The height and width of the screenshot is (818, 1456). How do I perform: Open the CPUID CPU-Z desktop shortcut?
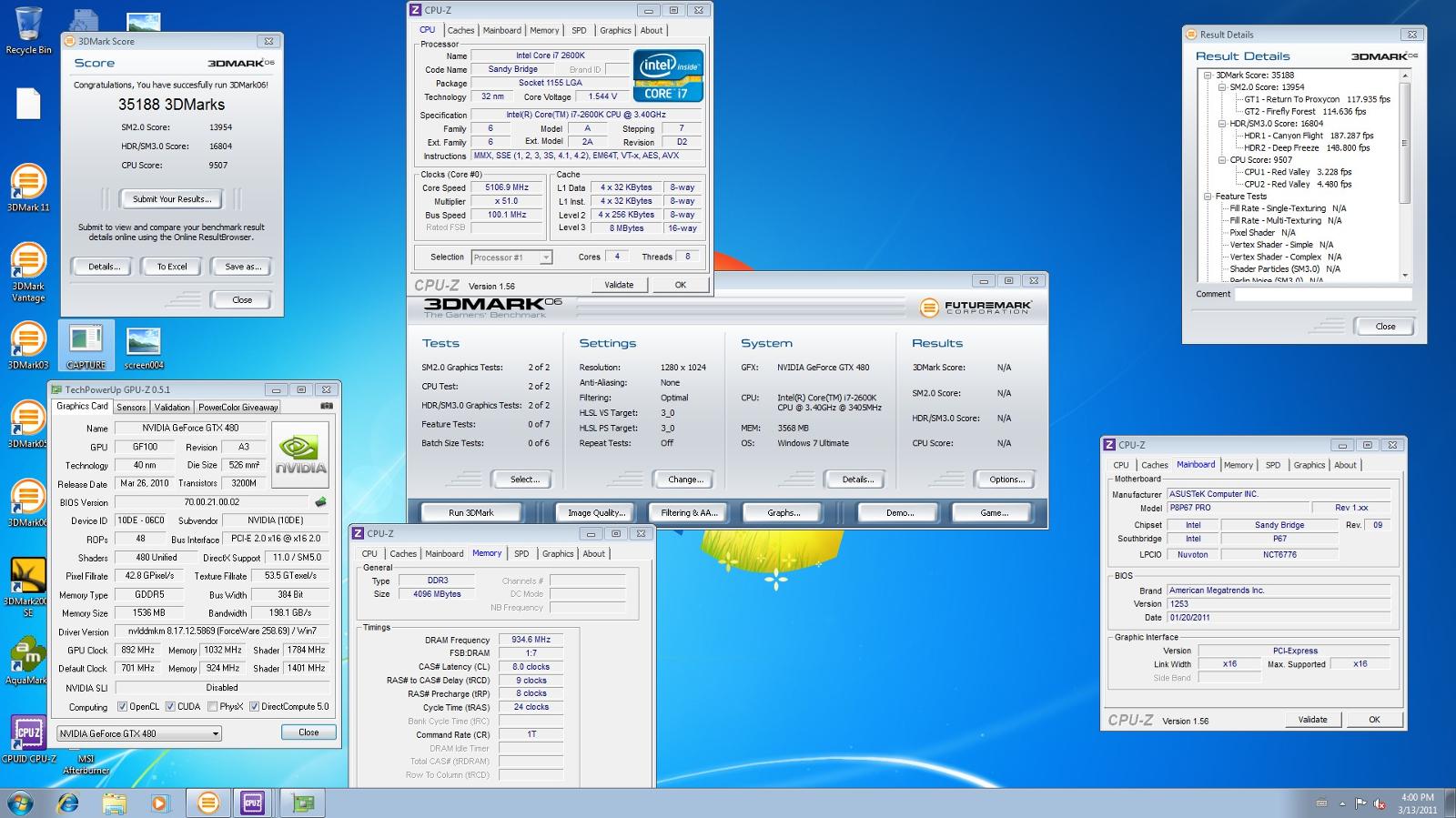(x=28, y=739)
